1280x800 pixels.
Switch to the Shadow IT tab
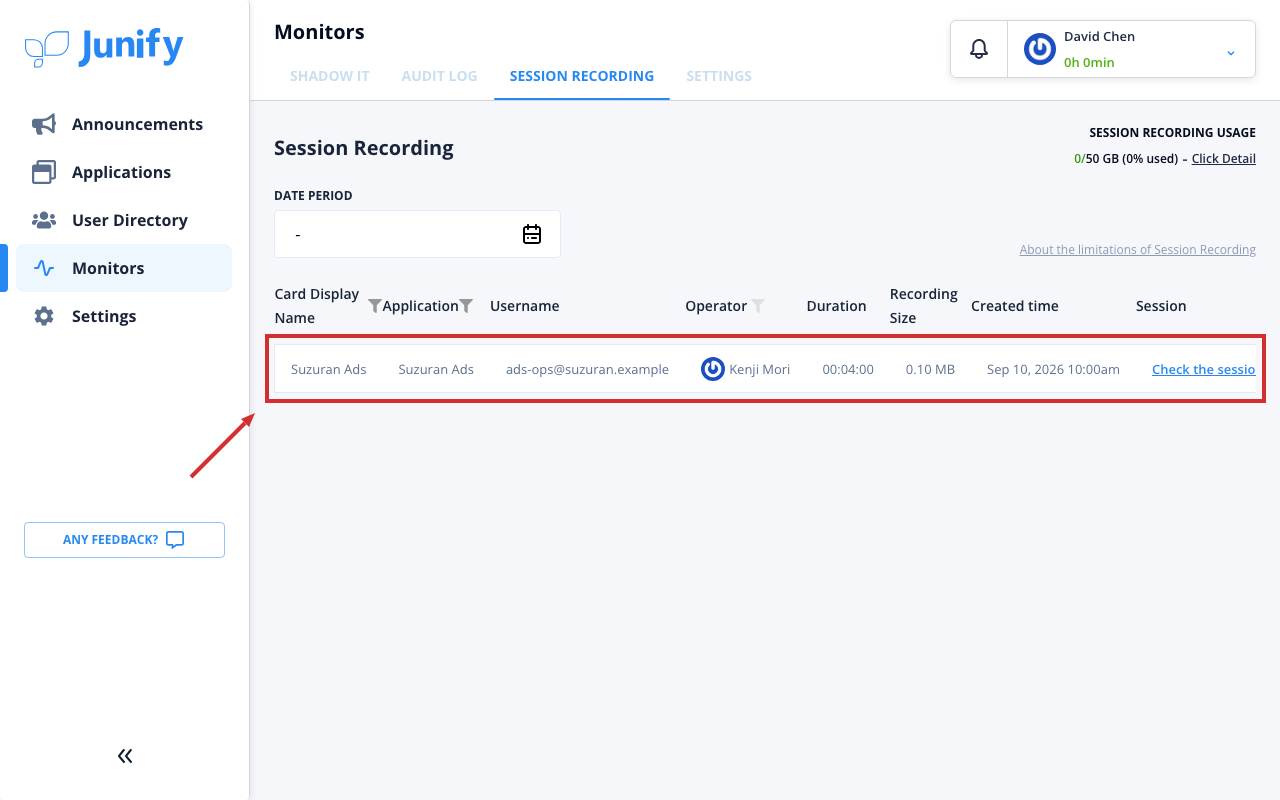[330, 76]
